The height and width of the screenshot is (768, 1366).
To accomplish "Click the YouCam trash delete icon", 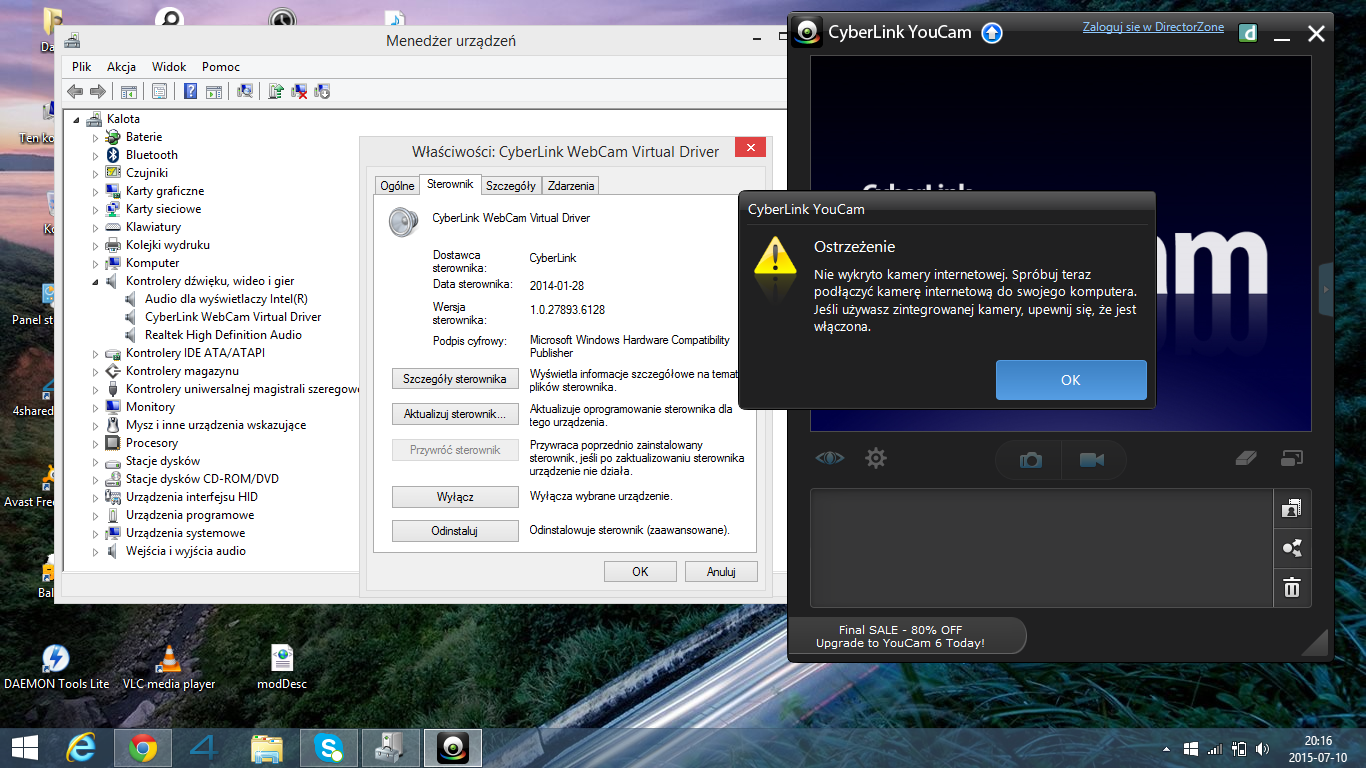I will 1292,587.
